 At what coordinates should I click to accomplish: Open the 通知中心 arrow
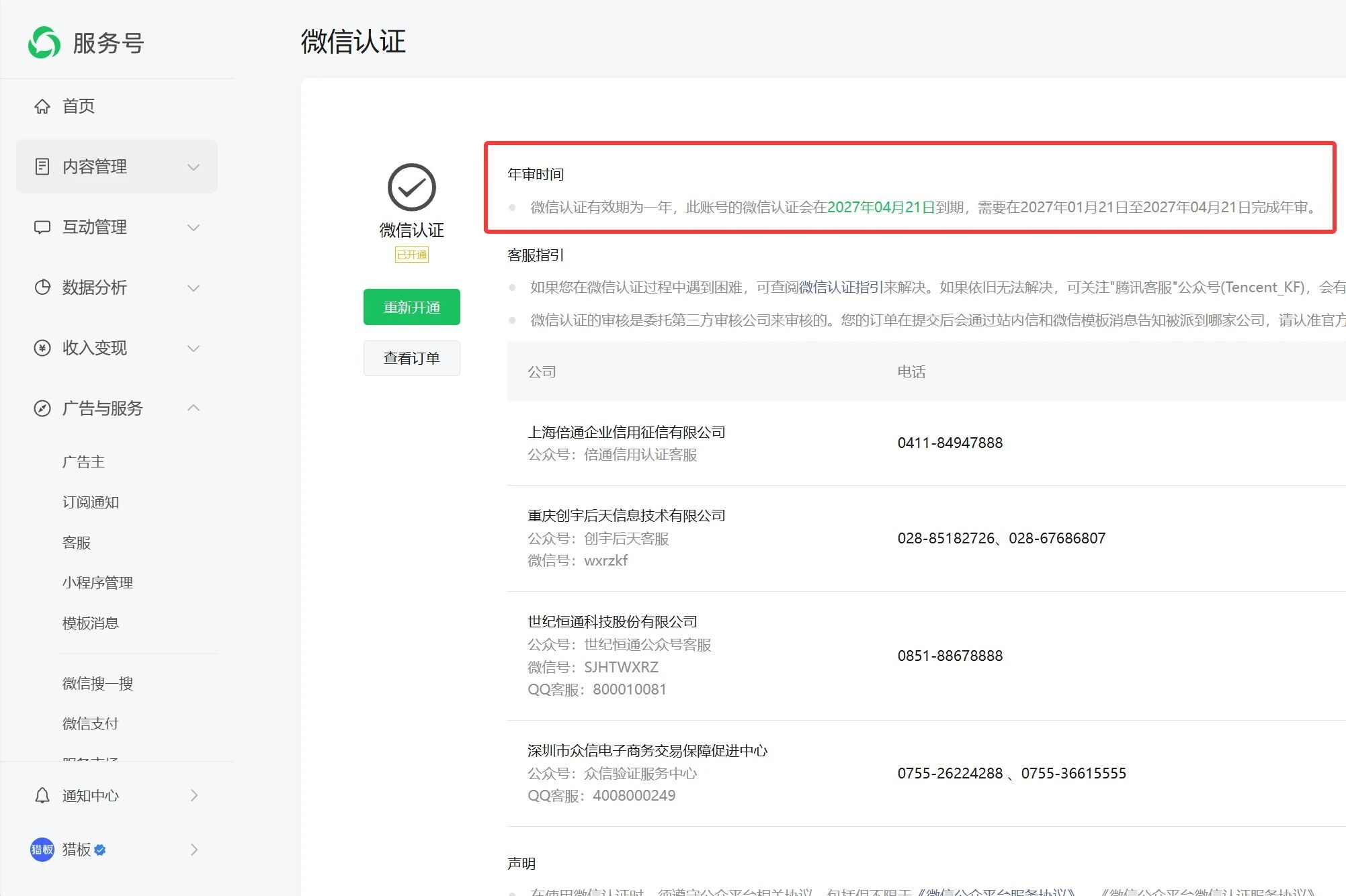(194, 796)
